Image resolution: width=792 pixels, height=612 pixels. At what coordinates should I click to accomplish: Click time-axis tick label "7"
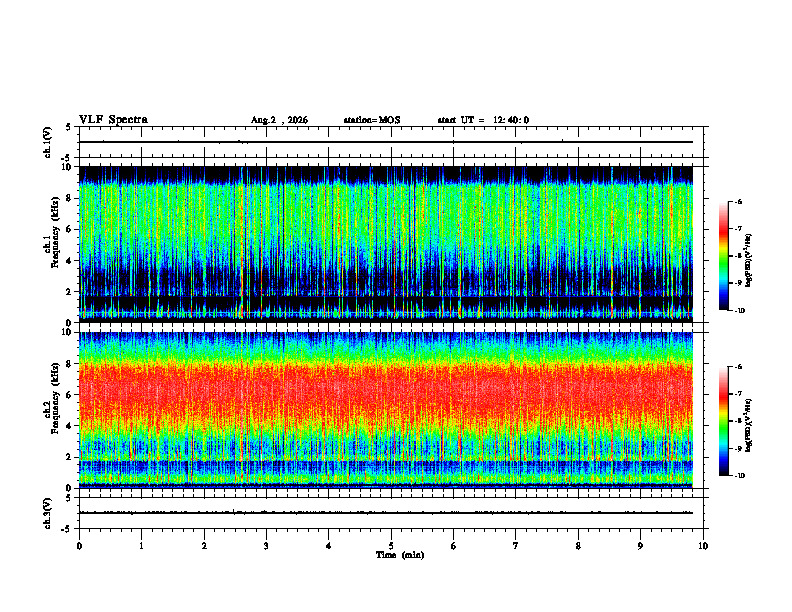[x=516, y=546]
